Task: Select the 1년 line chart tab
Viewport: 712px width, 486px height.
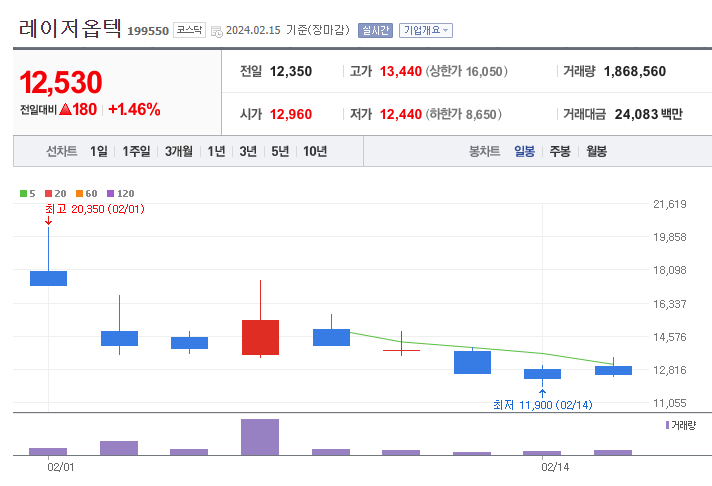Action: pos(216,151)
